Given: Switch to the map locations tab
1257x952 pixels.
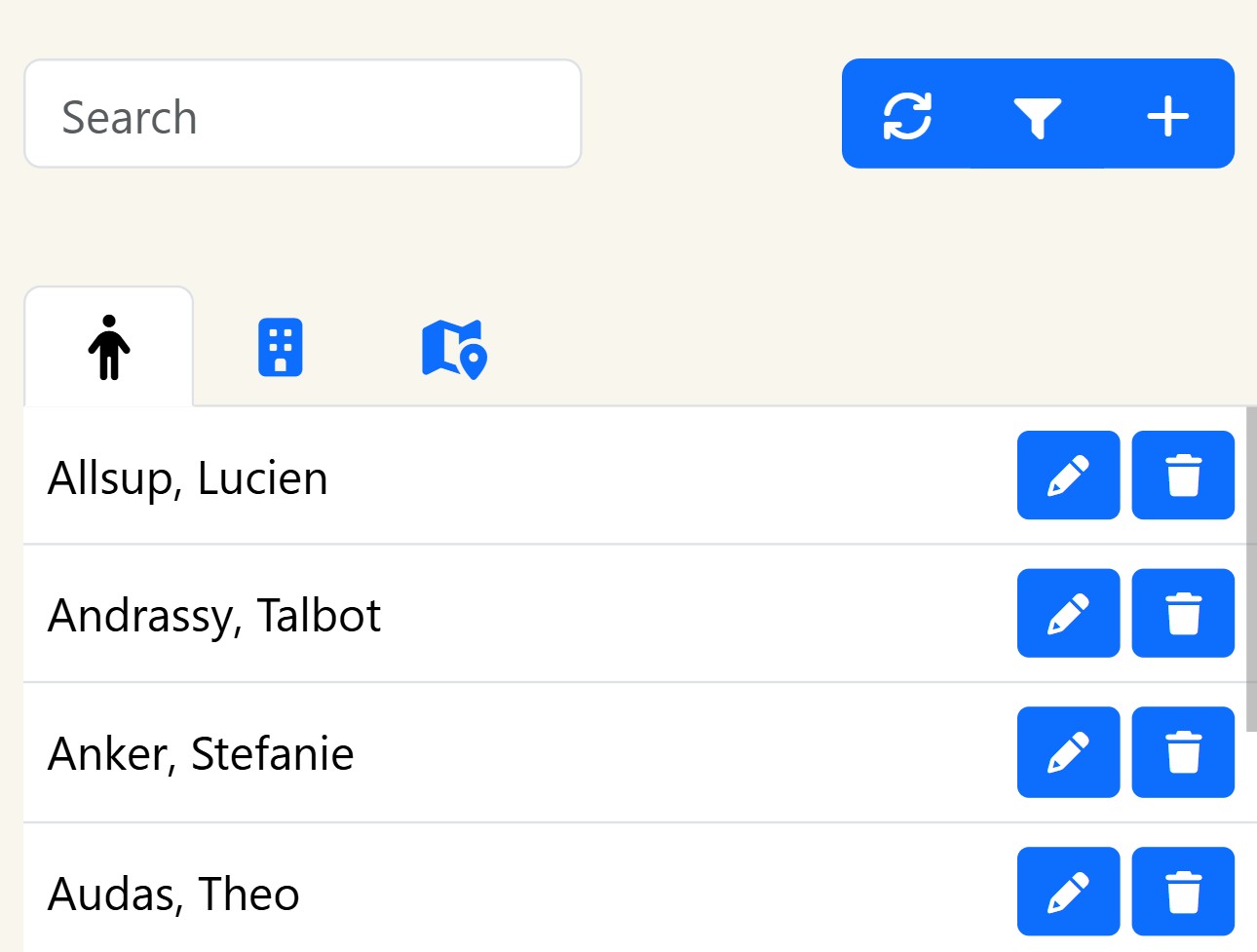Looking at the screenshot, I should [454, 349].
